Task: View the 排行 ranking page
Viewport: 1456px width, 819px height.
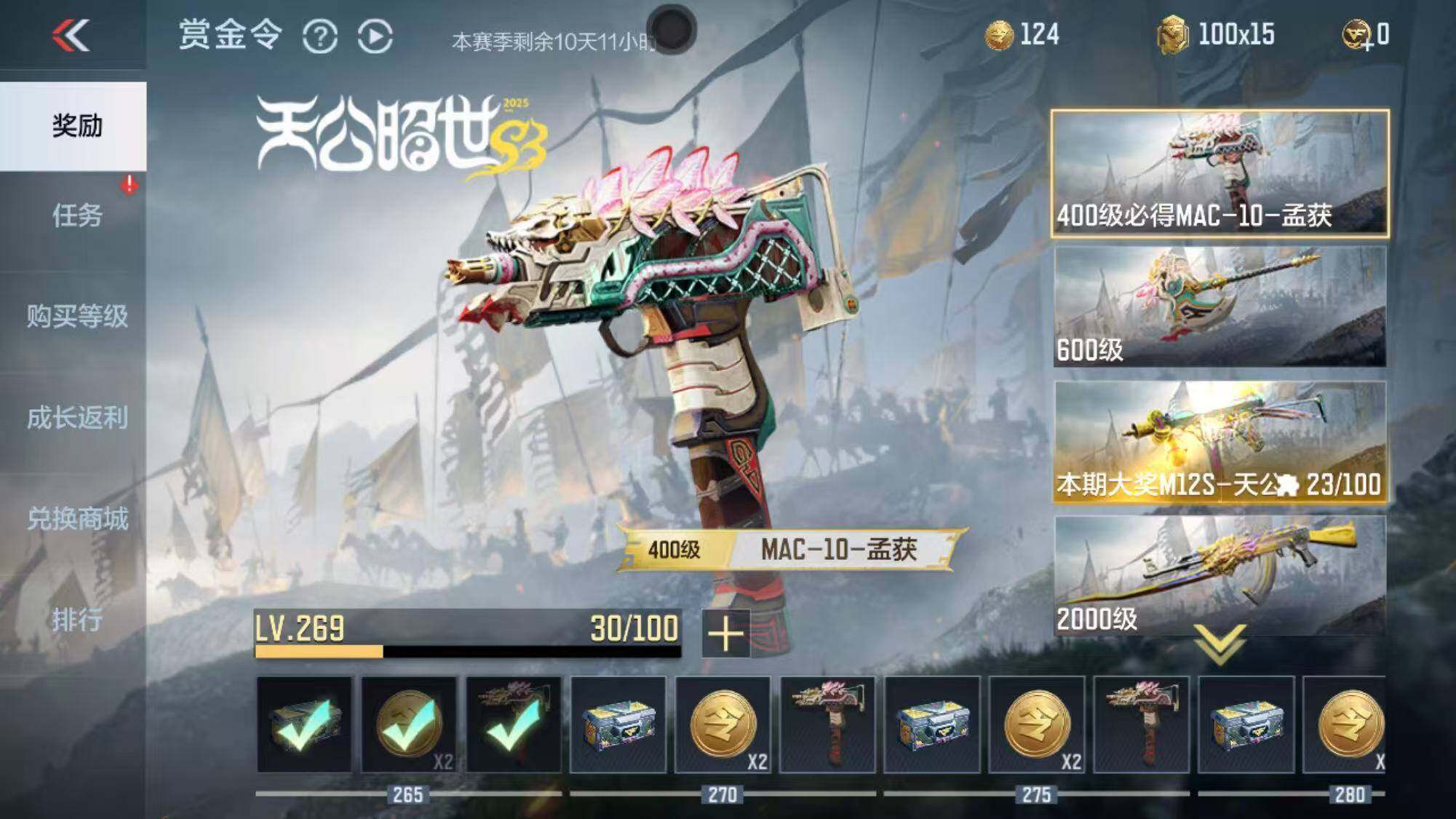Action: click(76, 620)
